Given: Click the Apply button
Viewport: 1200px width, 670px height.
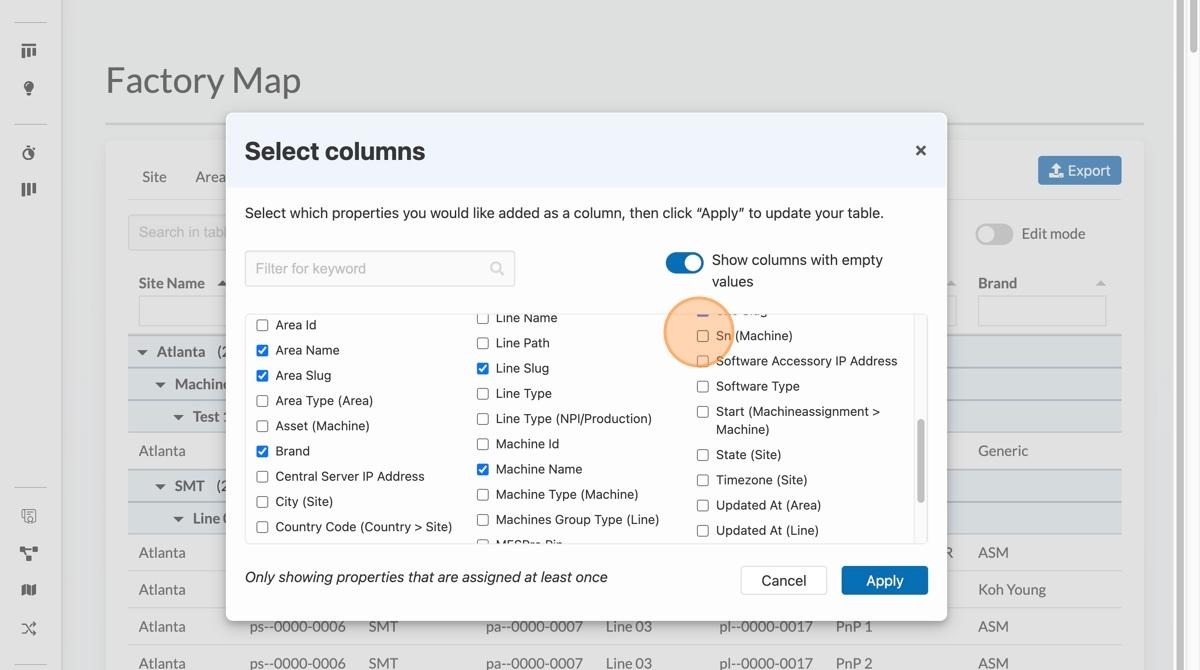Looking at the screenshot, I should [x=884, y=580].
